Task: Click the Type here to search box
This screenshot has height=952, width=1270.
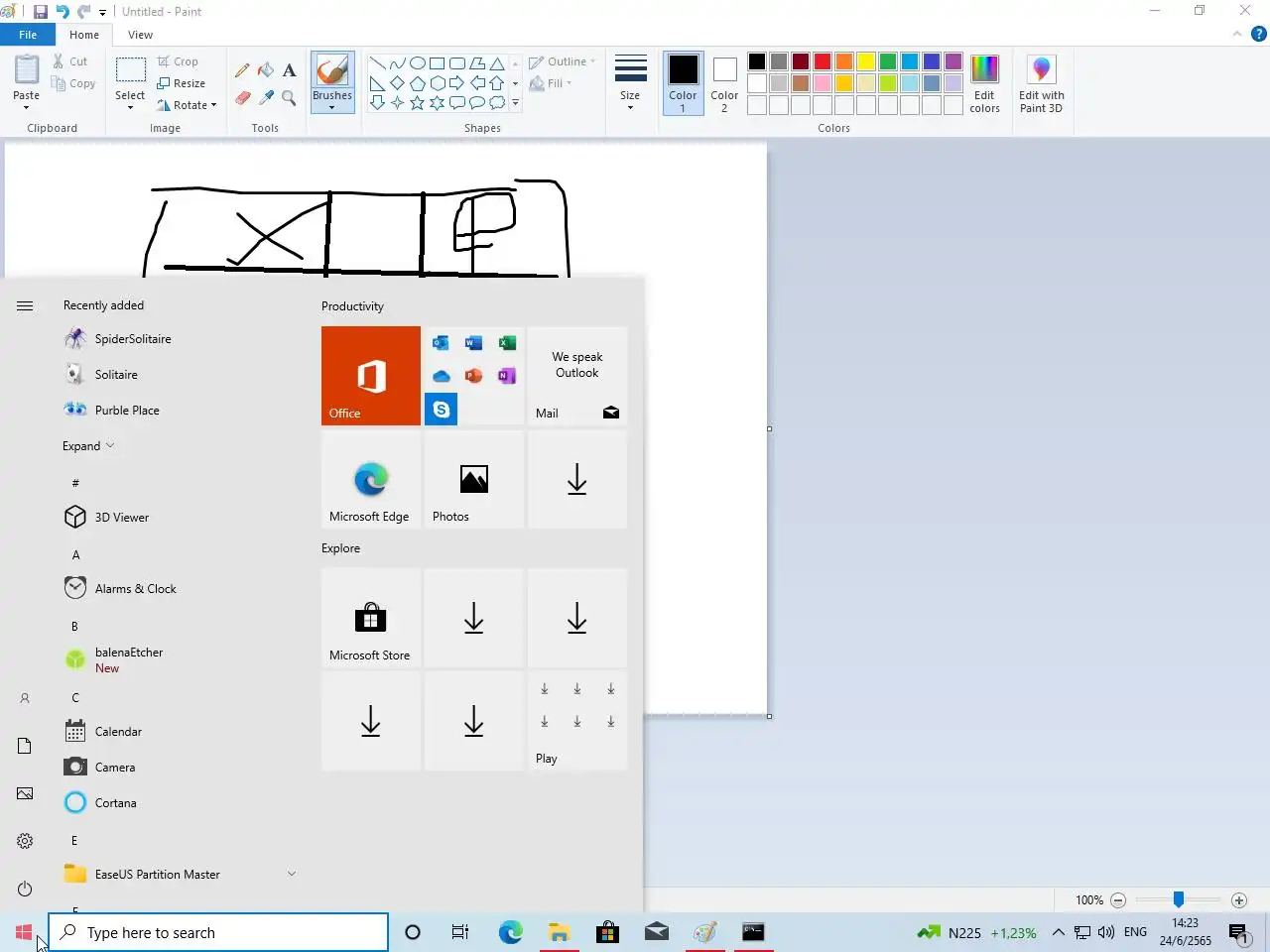Action: (218, 932)
